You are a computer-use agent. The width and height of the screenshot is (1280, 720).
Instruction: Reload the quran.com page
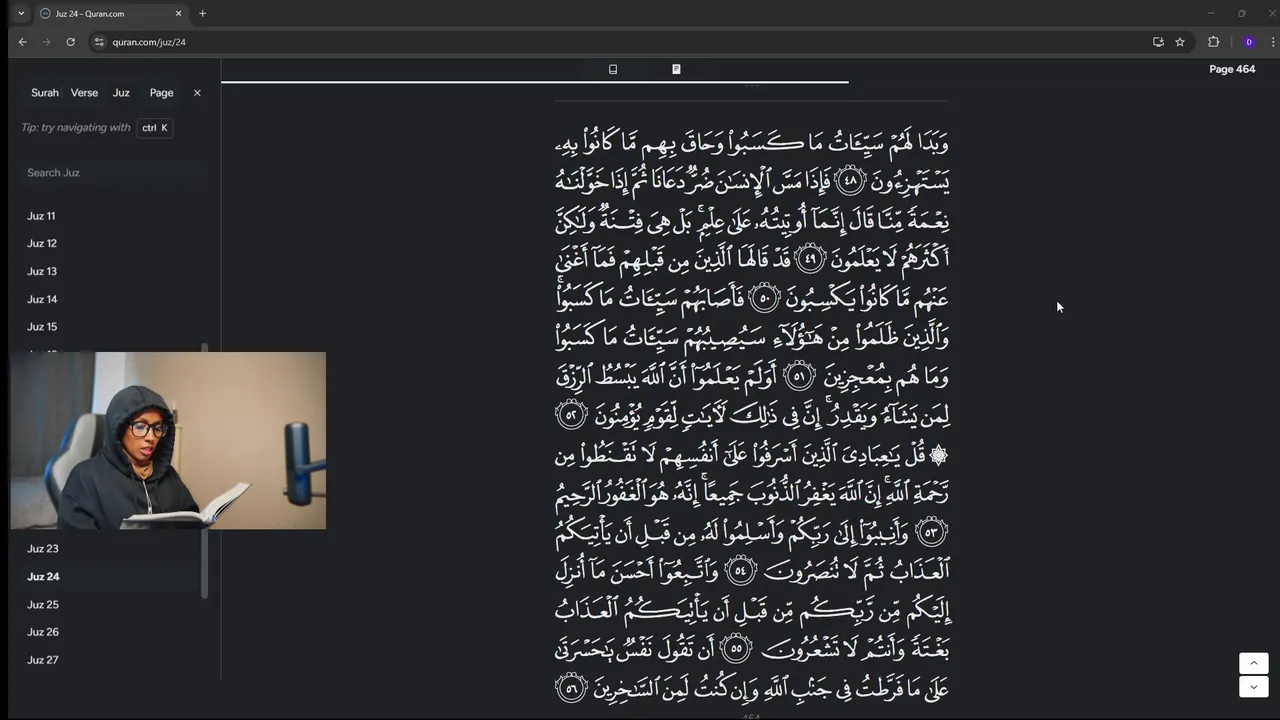click(70, 42)
